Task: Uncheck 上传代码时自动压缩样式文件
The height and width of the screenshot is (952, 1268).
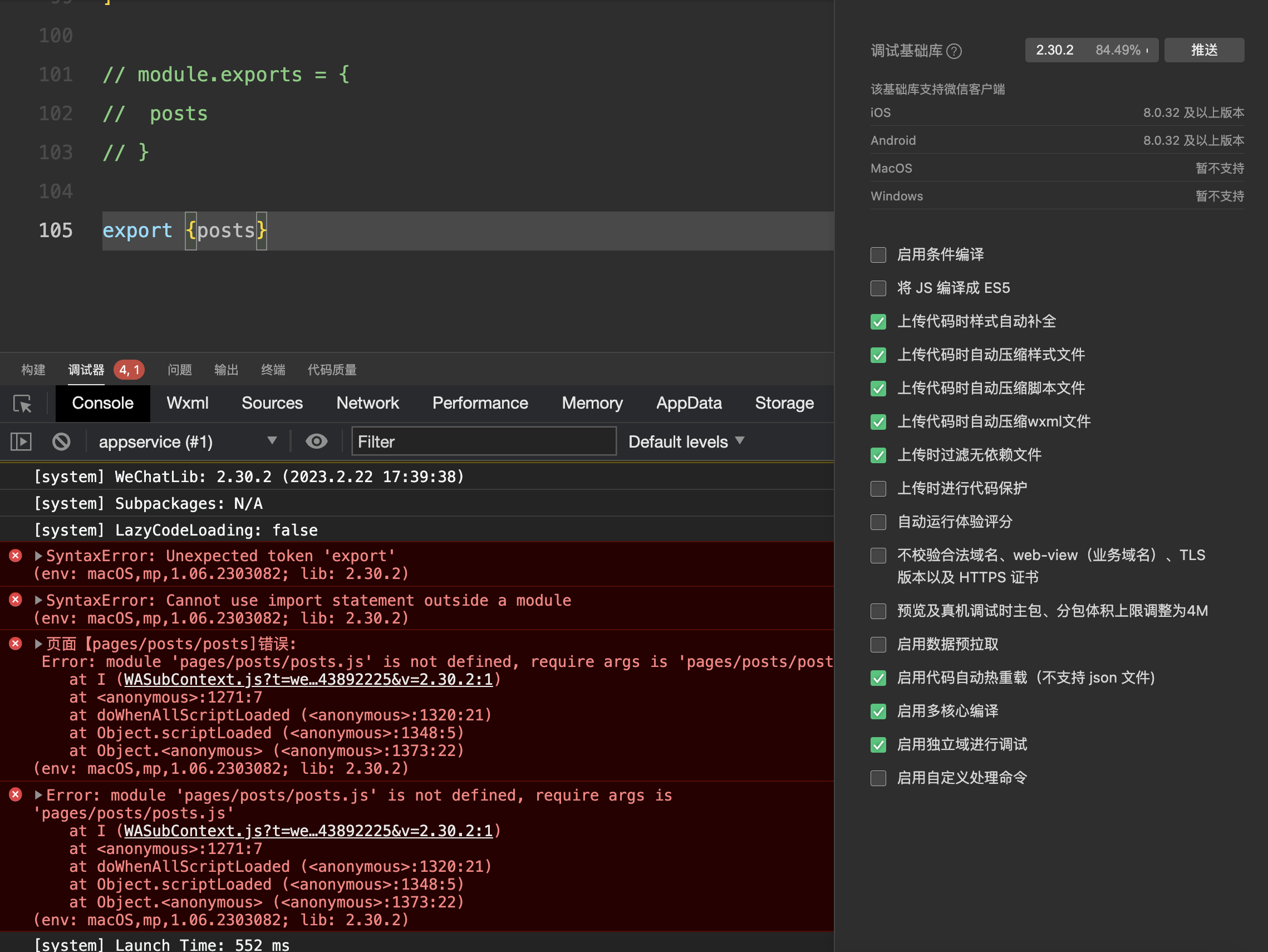Action: click(x=878, y=355)
